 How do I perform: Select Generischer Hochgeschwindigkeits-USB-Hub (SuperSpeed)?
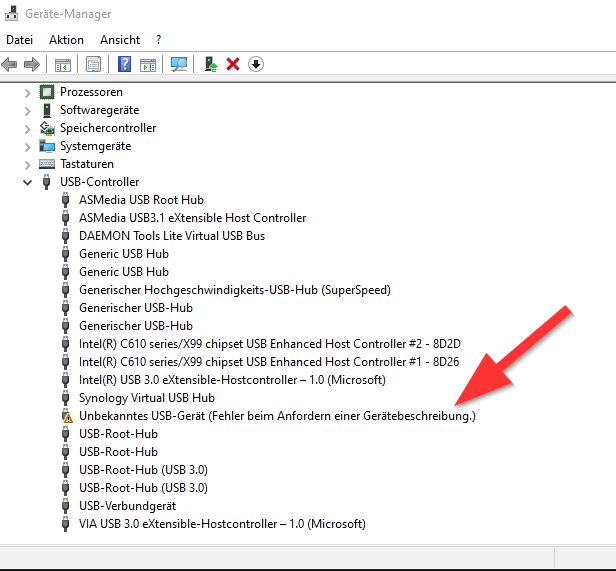(235, 290)
